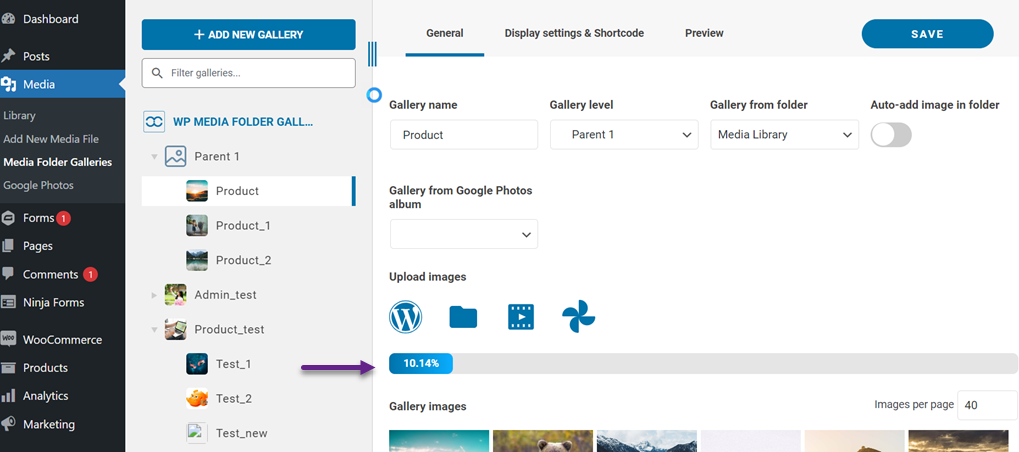
Task: Click the video upload icon
Action: pos(521,317)
